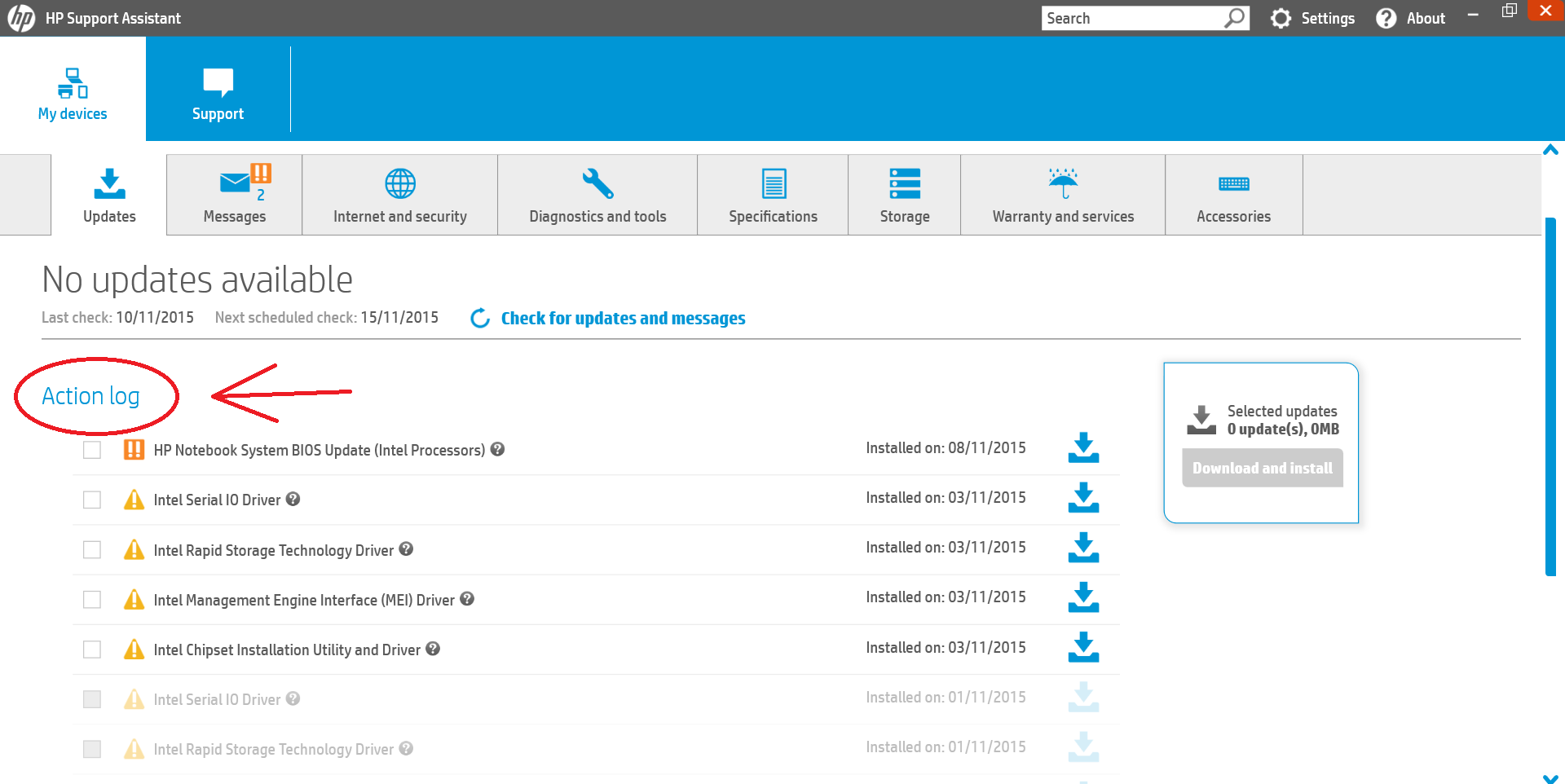This screenshot has width=1565, height=784.
Task: Click the scroll down arrow of the scrollbar
Action: (x=1550, y=779)
